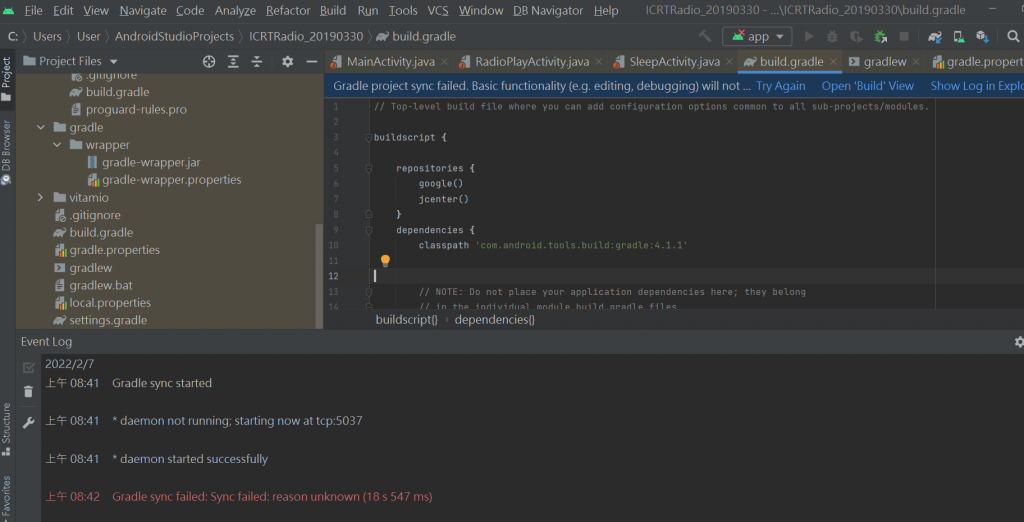Click the Run with Coverage icon
The width and height of the screenshot is (1024, 522).
tap(856, 37)
